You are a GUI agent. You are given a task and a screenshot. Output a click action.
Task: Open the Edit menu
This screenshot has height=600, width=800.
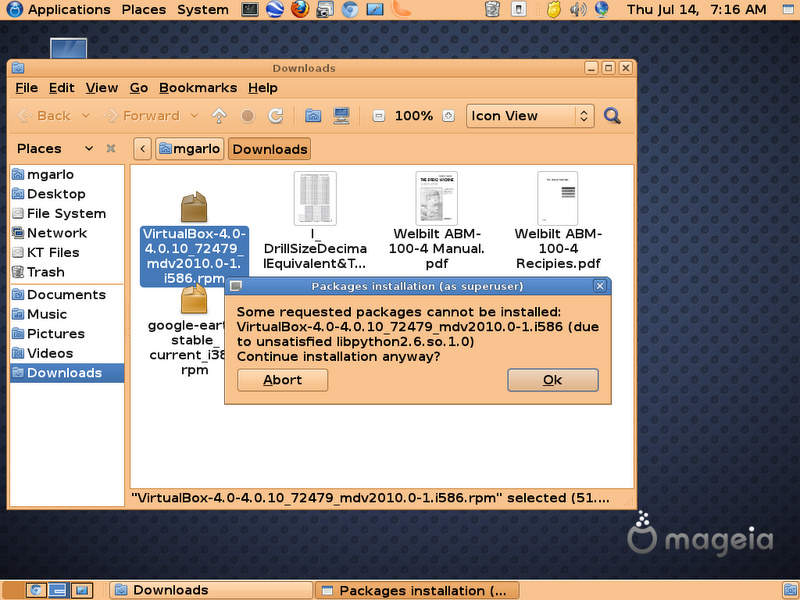point(61,88)
